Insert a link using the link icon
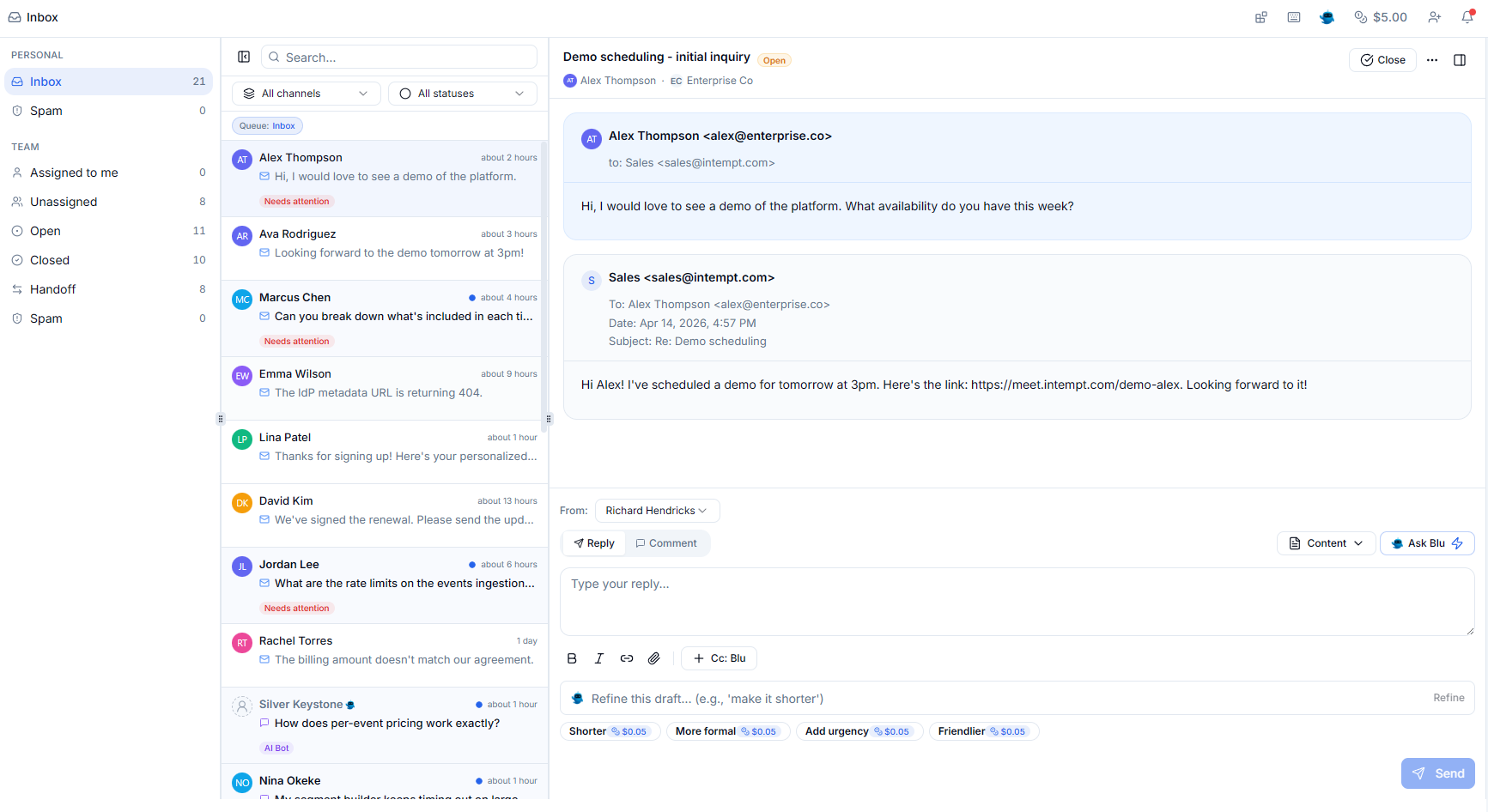The height and width of the screenshot is (812, 1488). point(626,657)
